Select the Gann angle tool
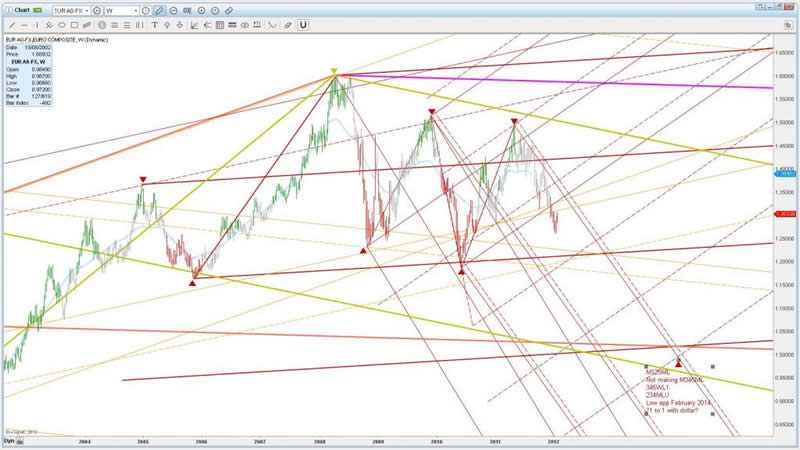 (x=194, y=25)
